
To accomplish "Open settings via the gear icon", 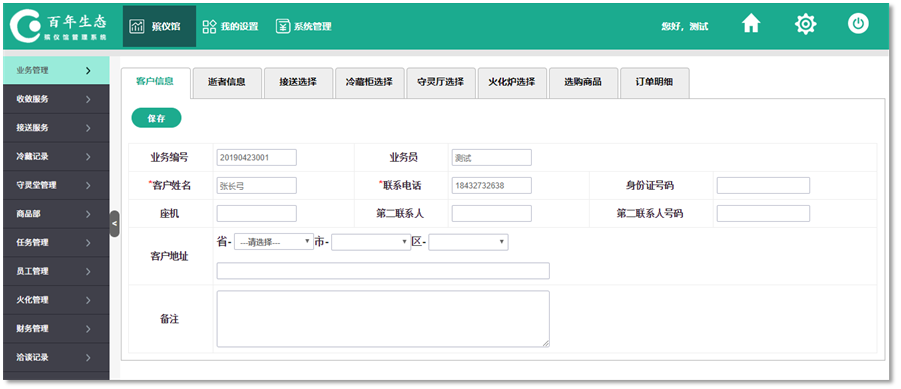I will [x=805, y=24].
